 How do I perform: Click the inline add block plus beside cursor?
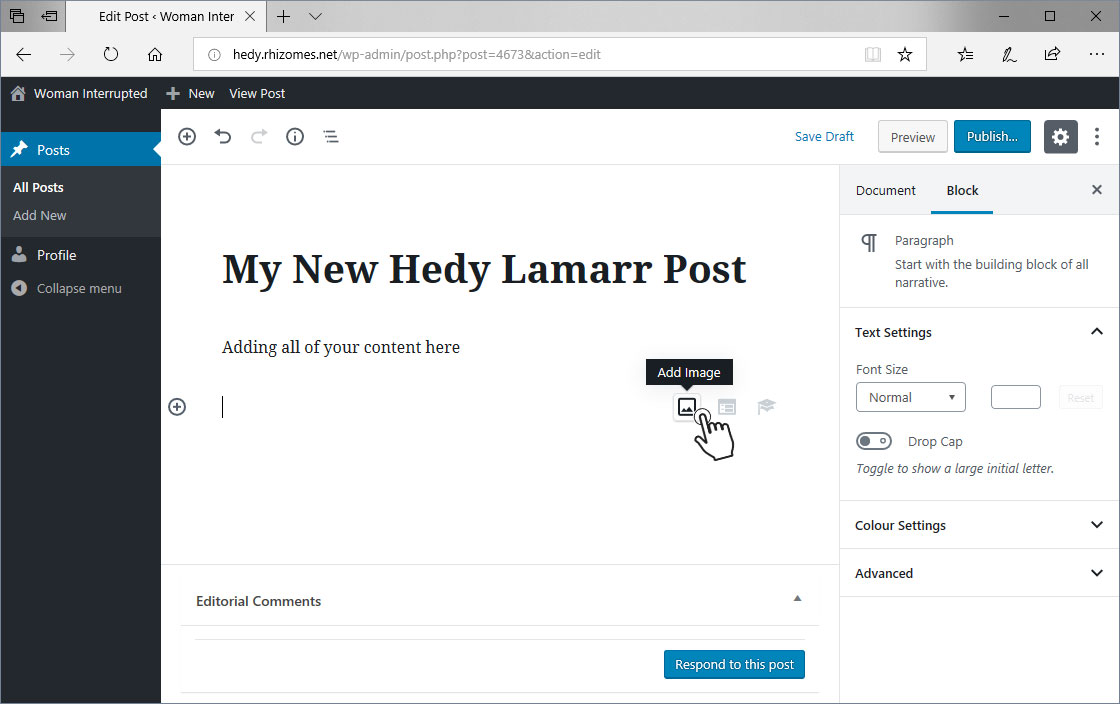tap(177, 407)
